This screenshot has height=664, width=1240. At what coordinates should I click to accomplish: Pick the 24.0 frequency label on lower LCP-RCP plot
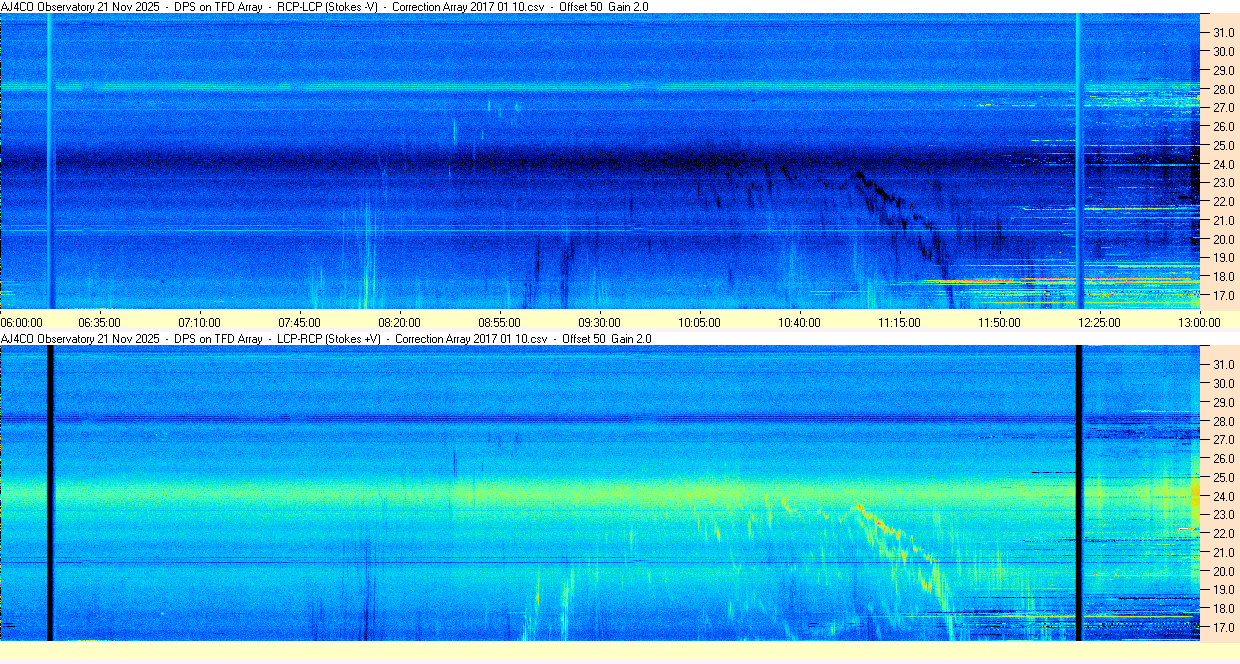(x=1224, y=496)
